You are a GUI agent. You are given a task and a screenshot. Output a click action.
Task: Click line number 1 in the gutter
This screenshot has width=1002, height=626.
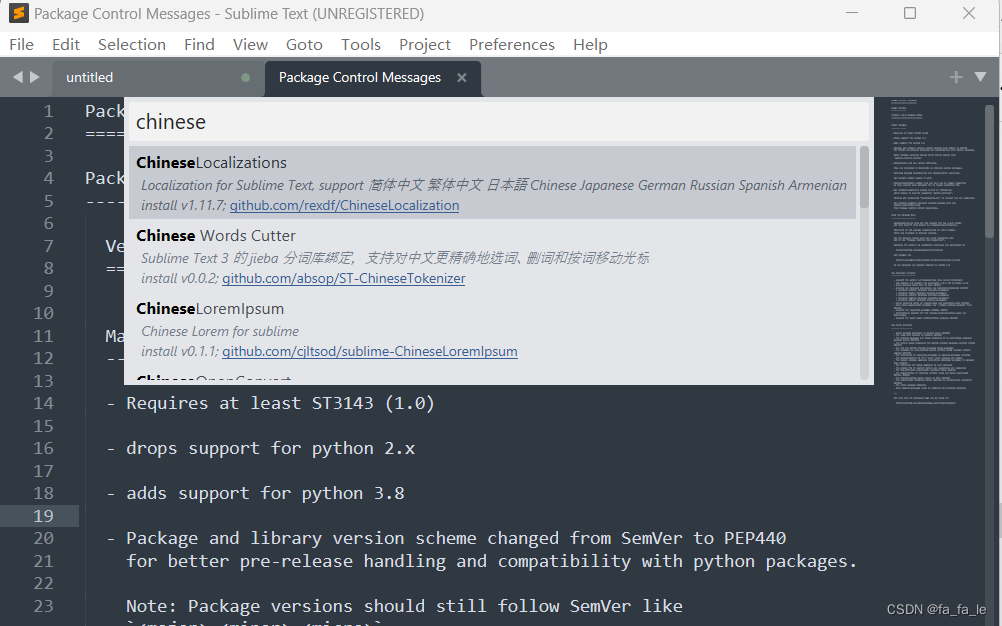[x=49, y=111]
